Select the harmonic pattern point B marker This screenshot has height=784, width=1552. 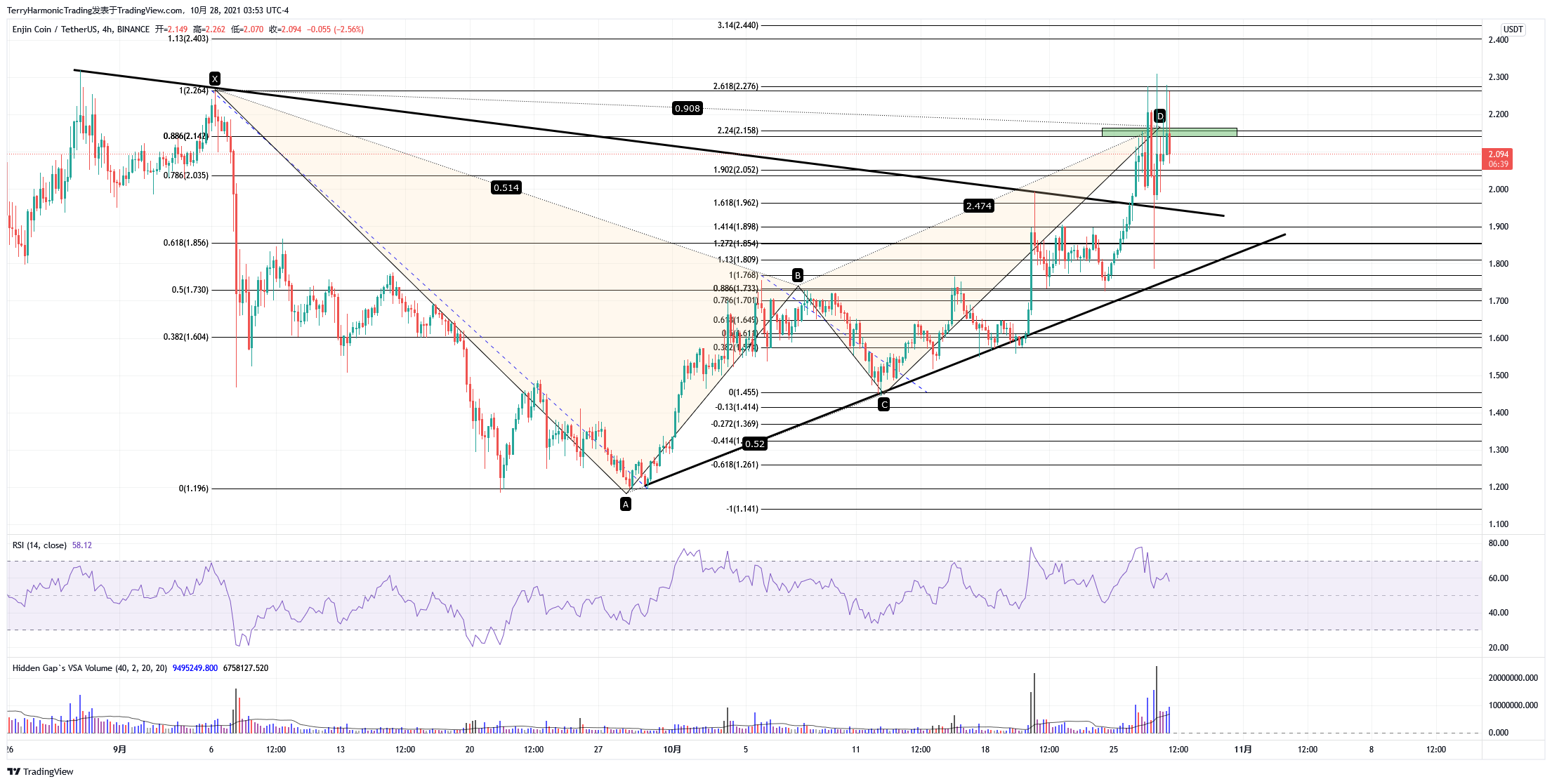(798, 275)
